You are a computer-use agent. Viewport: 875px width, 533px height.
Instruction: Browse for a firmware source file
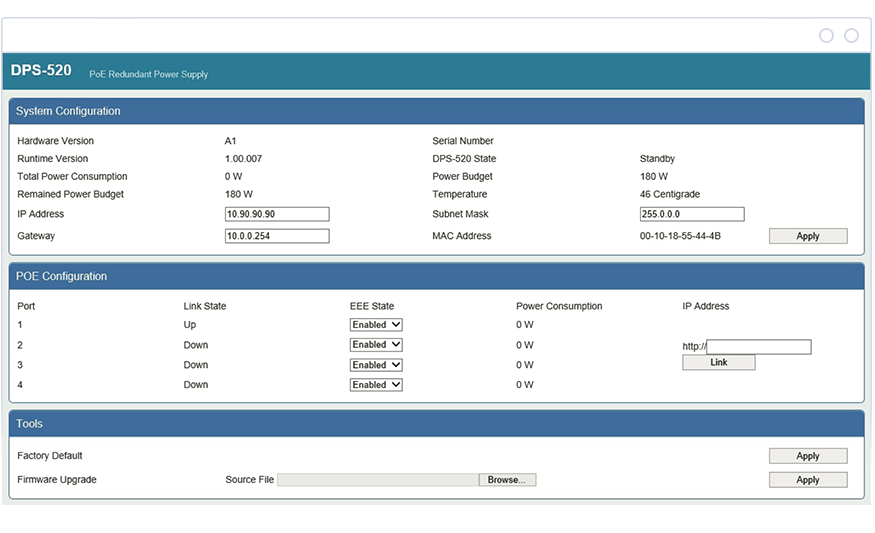[507, 480]
